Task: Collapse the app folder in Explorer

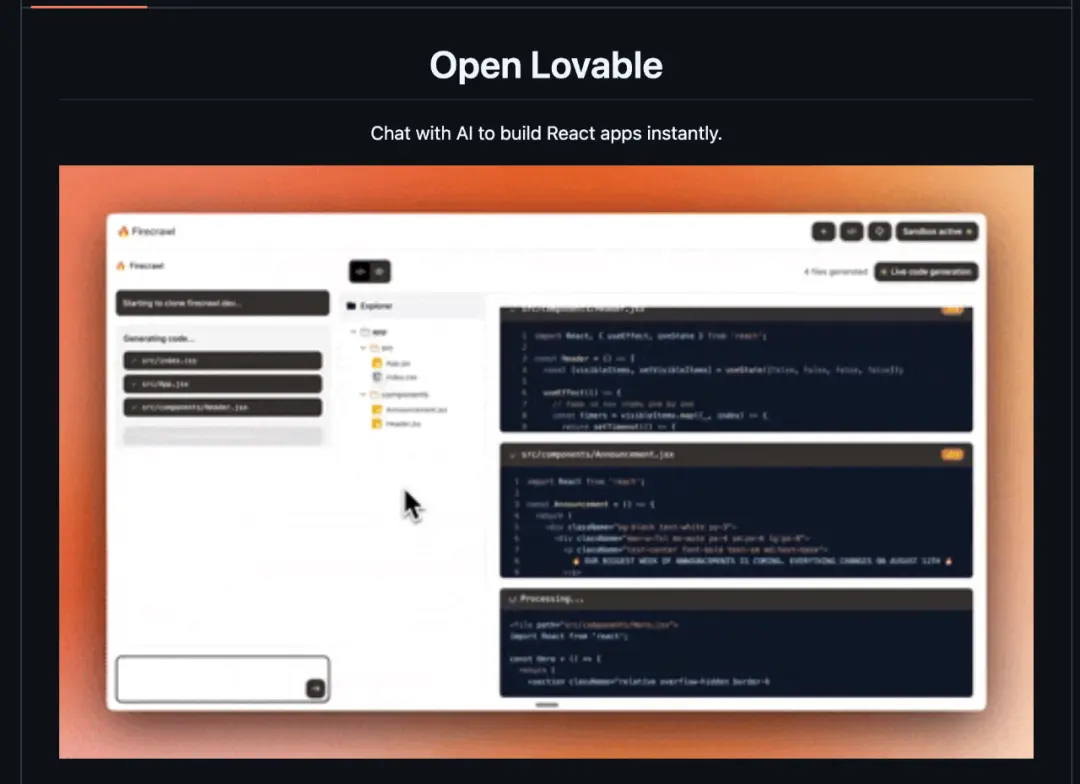Action: (354, 332)
